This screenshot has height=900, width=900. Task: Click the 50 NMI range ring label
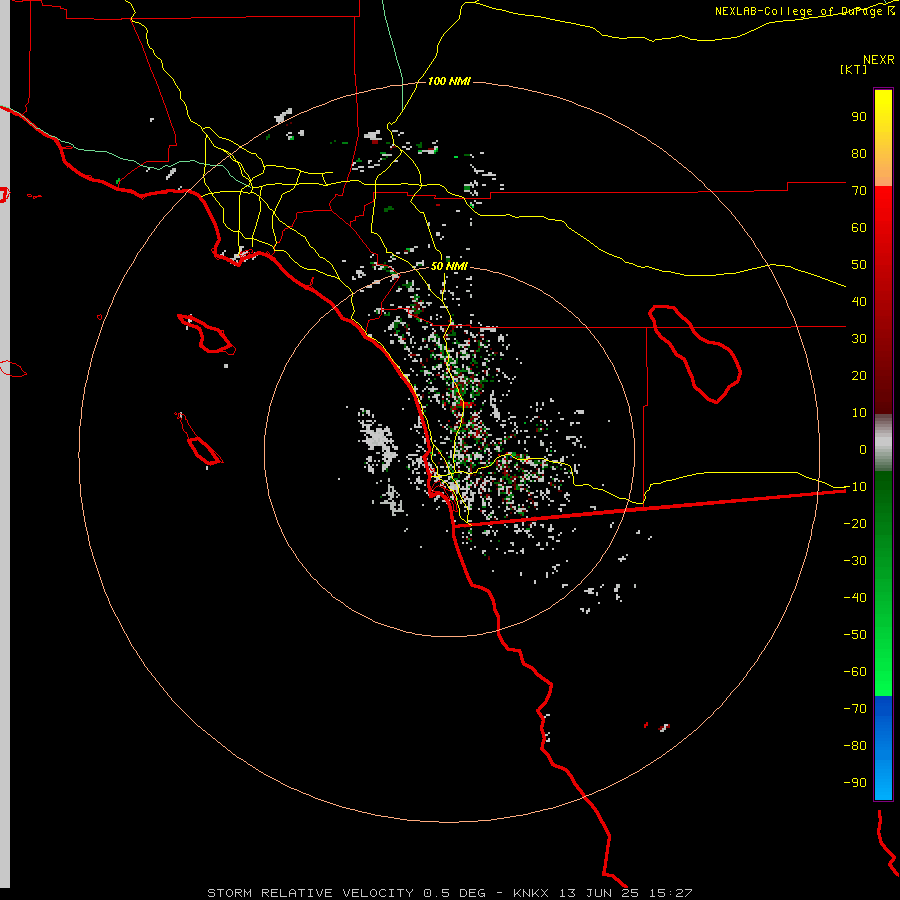[449, 266]
